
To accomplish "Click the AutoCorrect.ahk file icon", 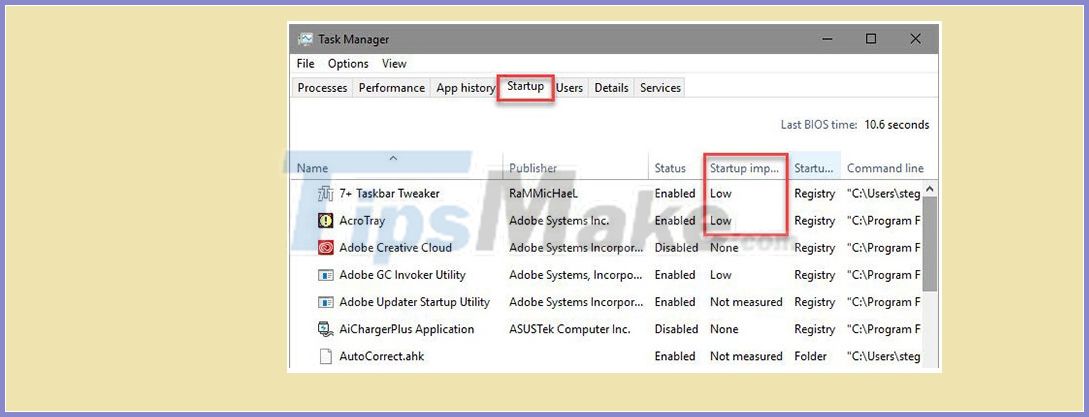I will point(326,356).
